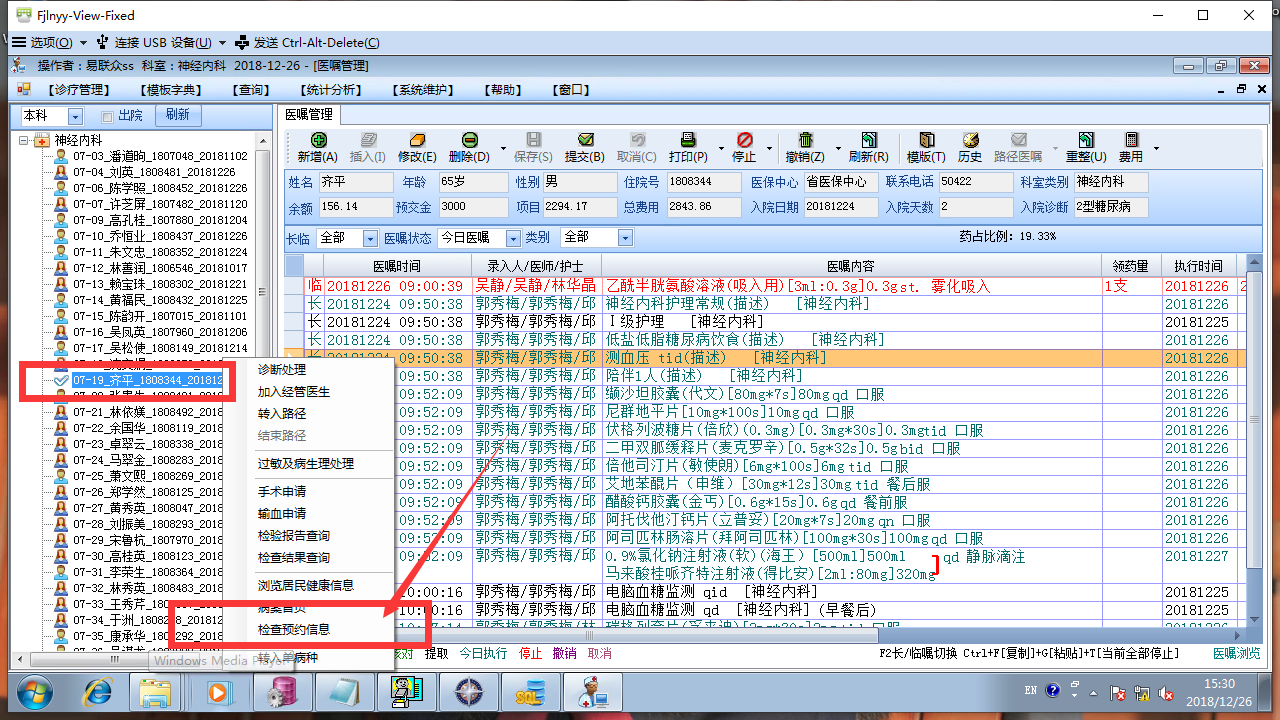Select the 医嘱管理 tab

[308, 115]
